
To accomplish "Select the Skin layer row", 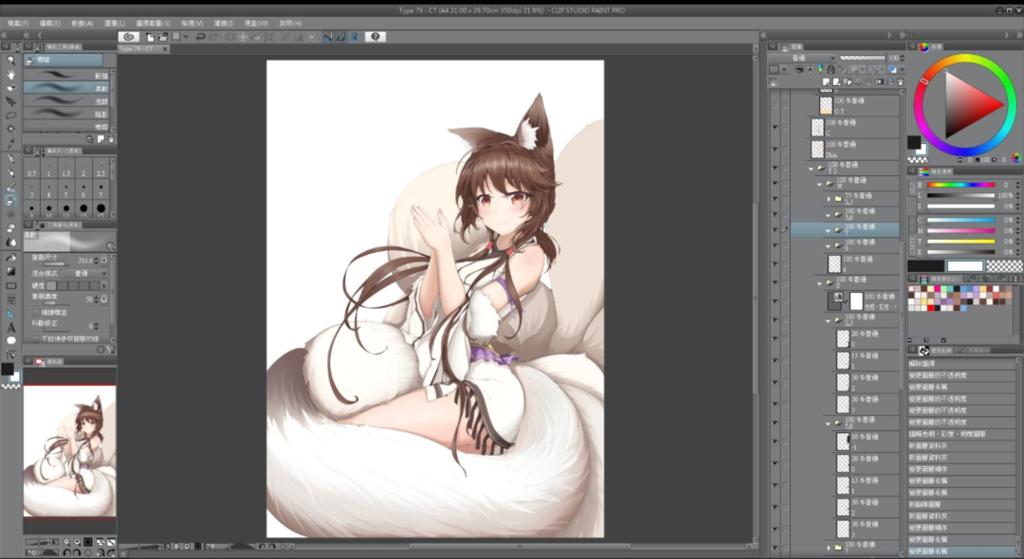I will tap(853, 149).
